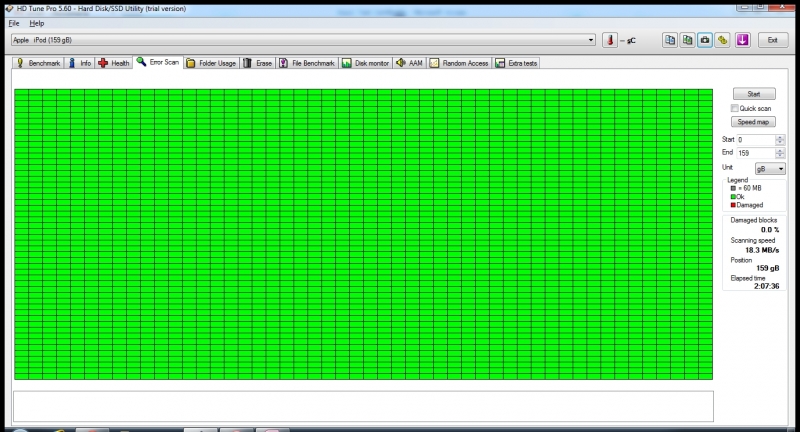
Task: Switch to the Health tab
Action: tap(113, 63)
